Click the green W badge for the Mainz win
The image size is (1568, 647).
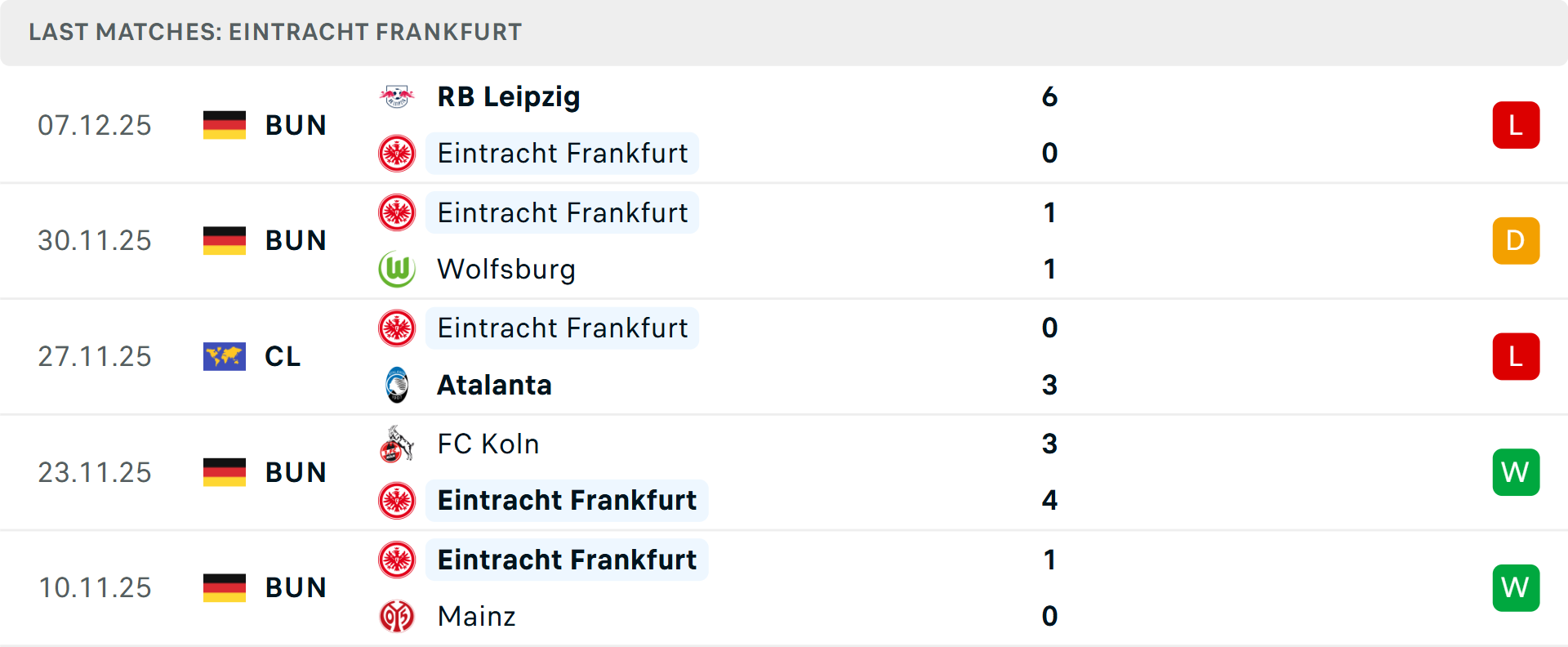[x=1516, y=587]
